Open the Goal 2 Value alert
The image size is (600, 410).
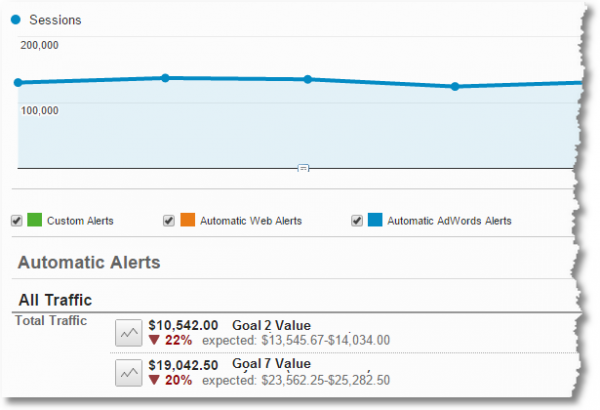click(270, 325)
